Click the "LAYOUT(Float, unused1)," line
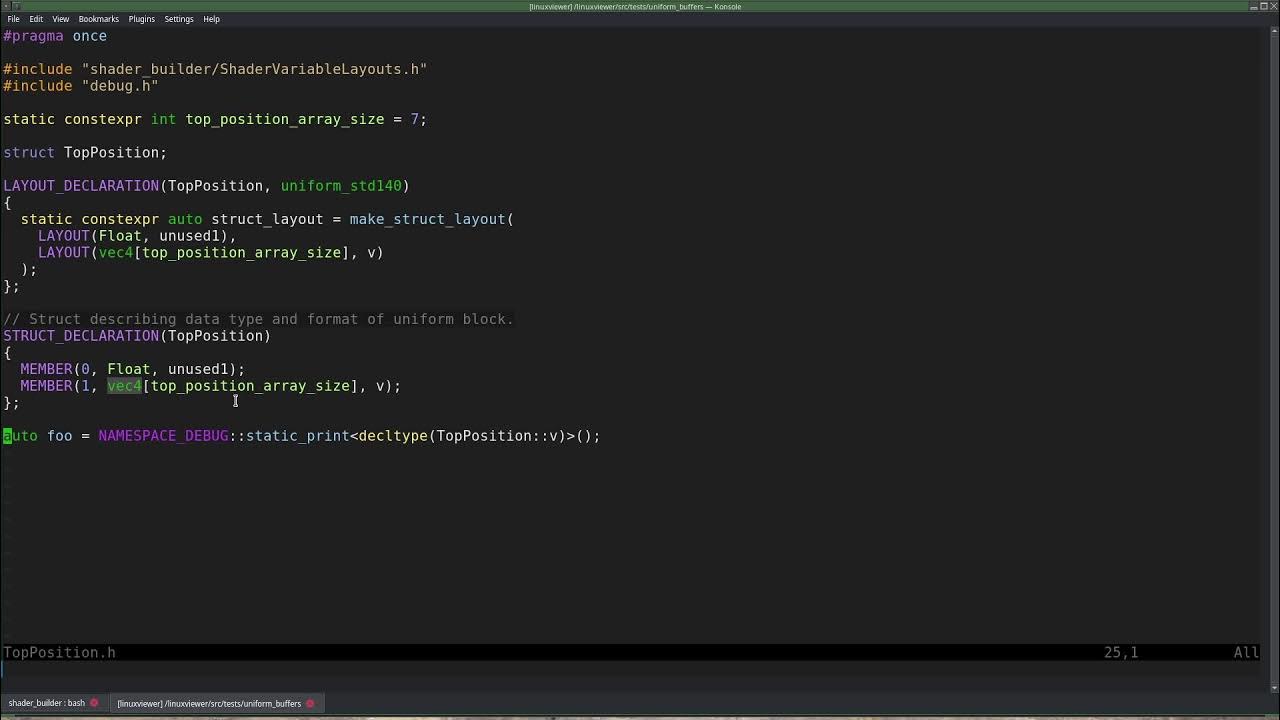 (137, 236)
